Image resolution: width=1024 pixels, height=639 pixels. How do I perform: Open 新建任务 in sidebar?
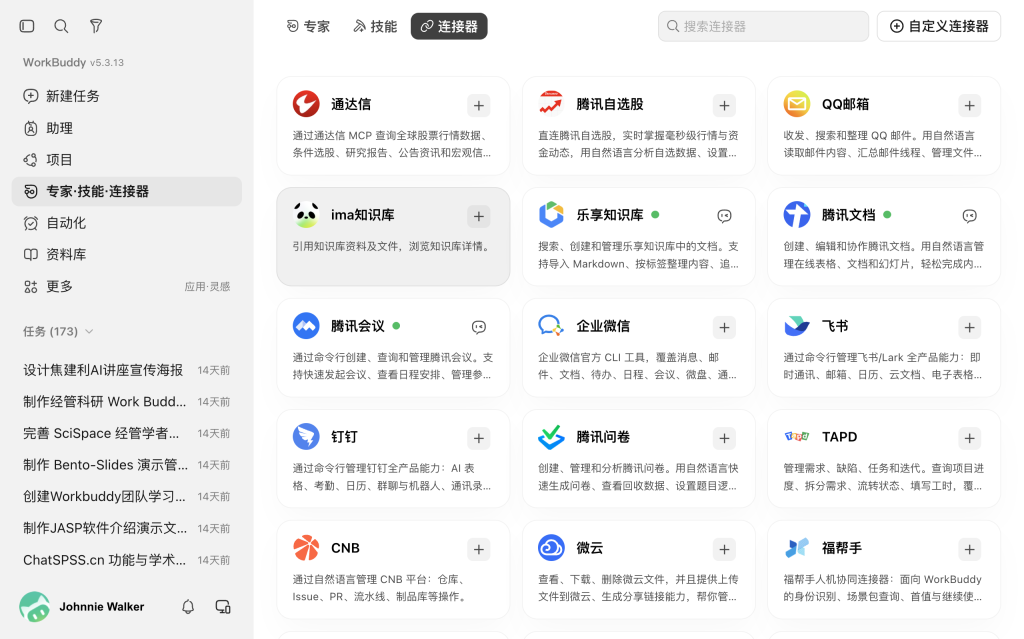pos(127,96)
